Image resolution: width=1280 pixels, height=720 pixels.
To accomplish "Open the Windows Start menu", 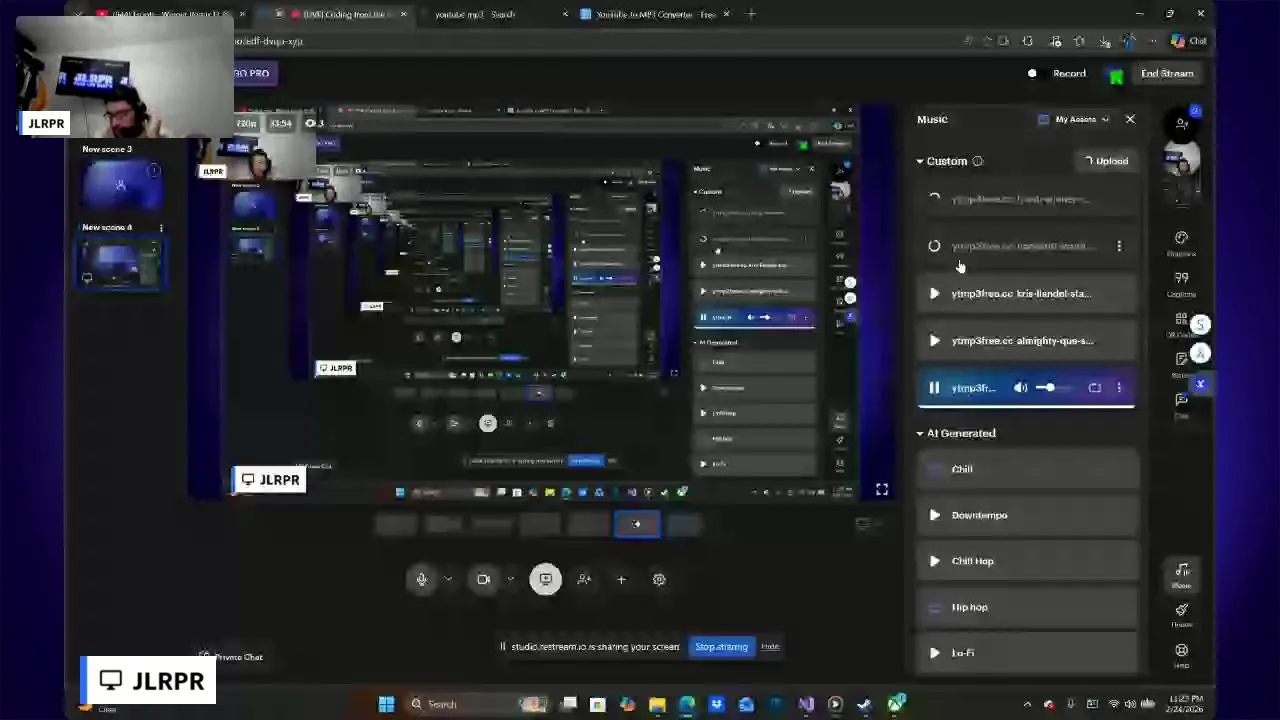I will [x=386, y=704].
